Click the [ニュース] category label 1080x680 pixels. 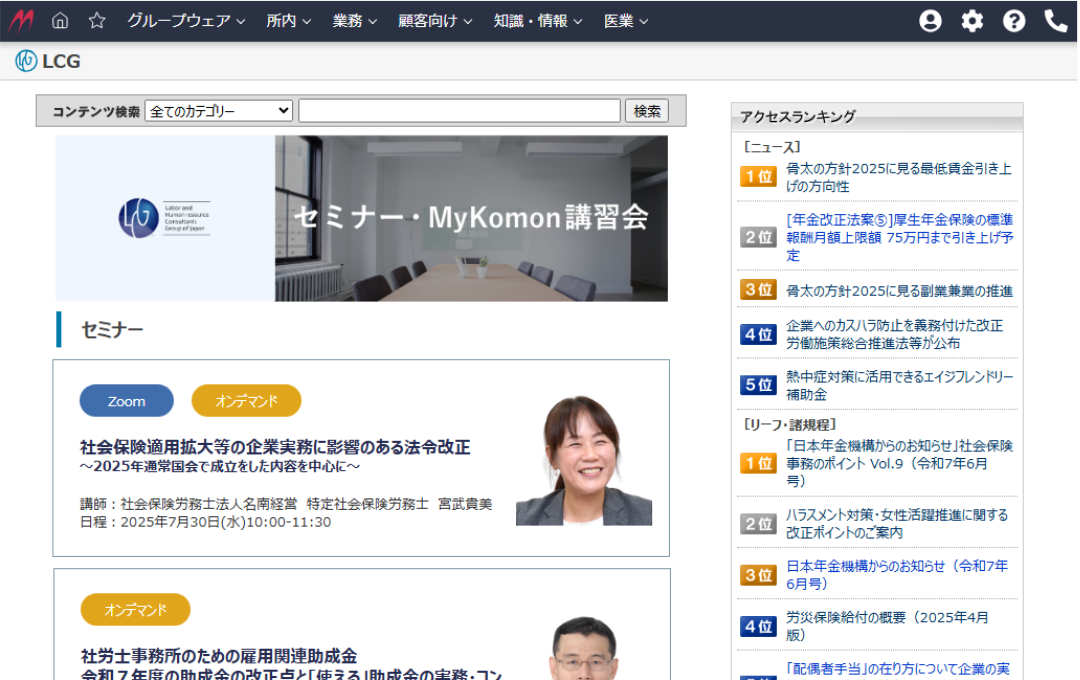click(x=772, y=147)
